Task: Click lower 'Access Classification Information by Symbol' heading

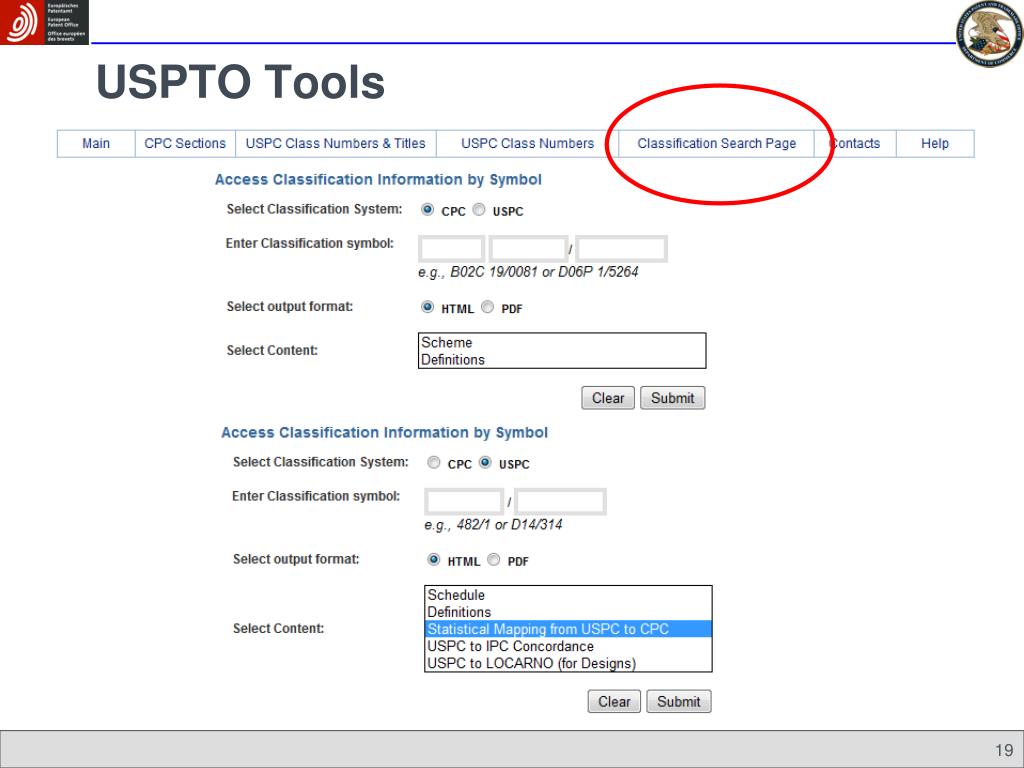Action: pos(385,432)
